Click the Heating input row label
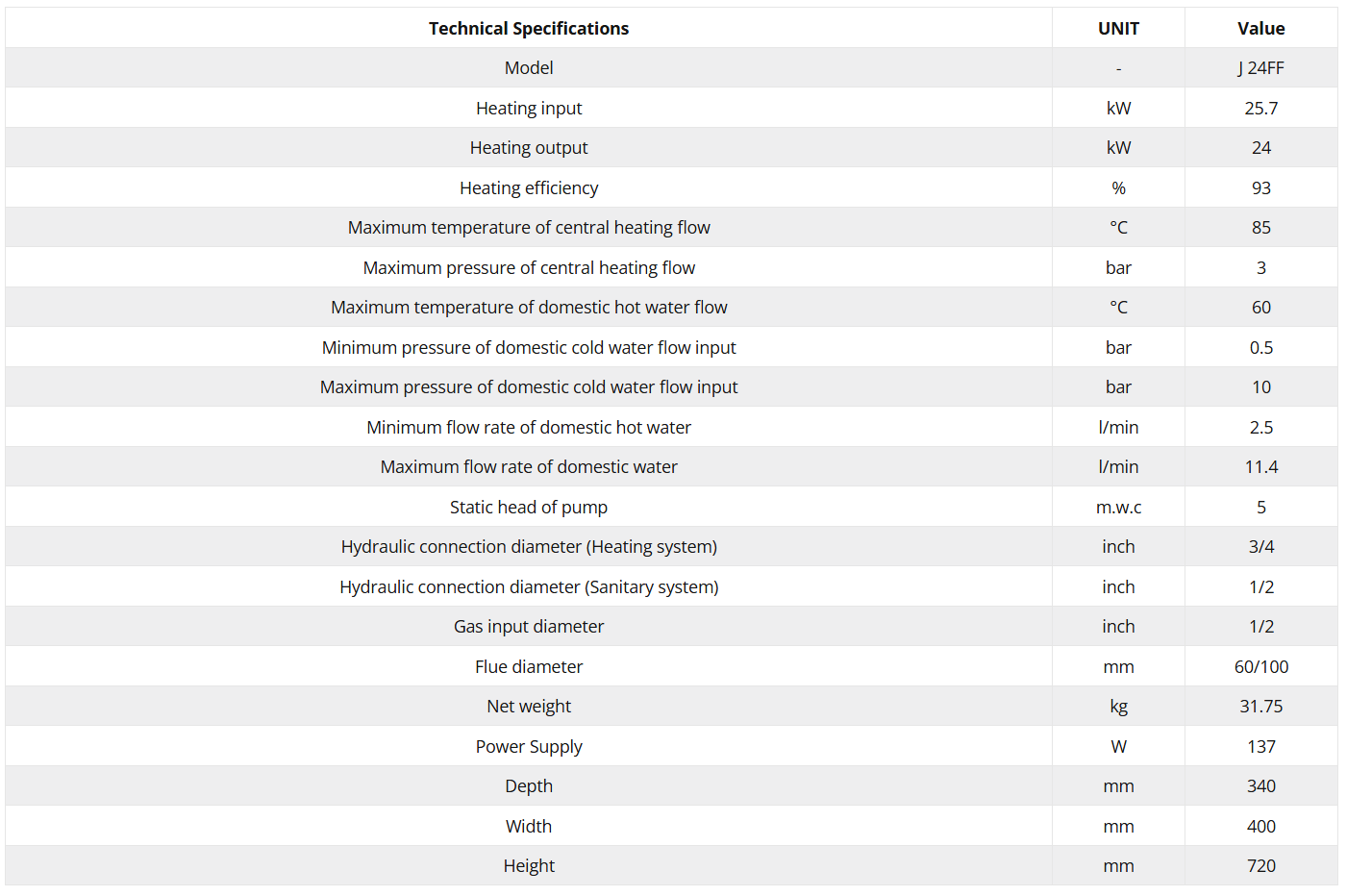This screenshot has height=896, width=1347. click(x=529, y=109)
